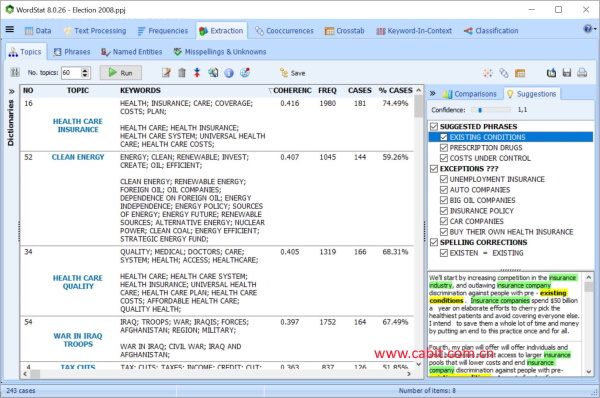Collapse the right comparisons panel chevron
This screenshot has width=600, height=398.
pyautogui.click(x=432, y=93)
